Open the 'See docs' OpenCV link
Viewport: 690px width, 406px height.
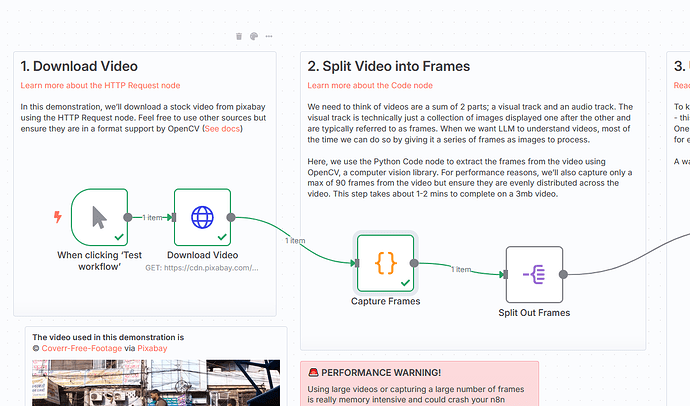[222, 129]
